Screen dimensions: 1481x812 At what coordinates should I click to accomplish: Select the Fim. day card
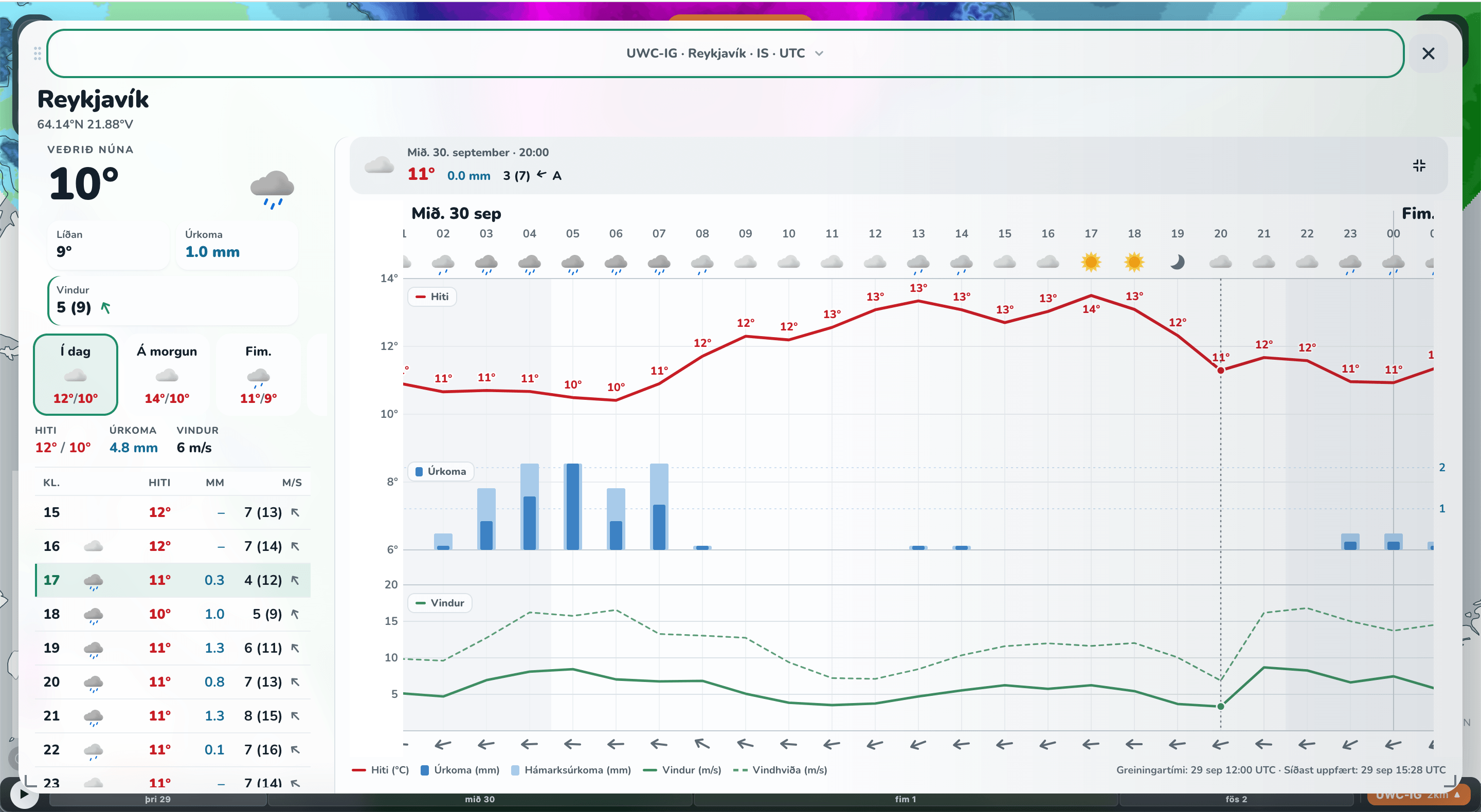(258, 374)
